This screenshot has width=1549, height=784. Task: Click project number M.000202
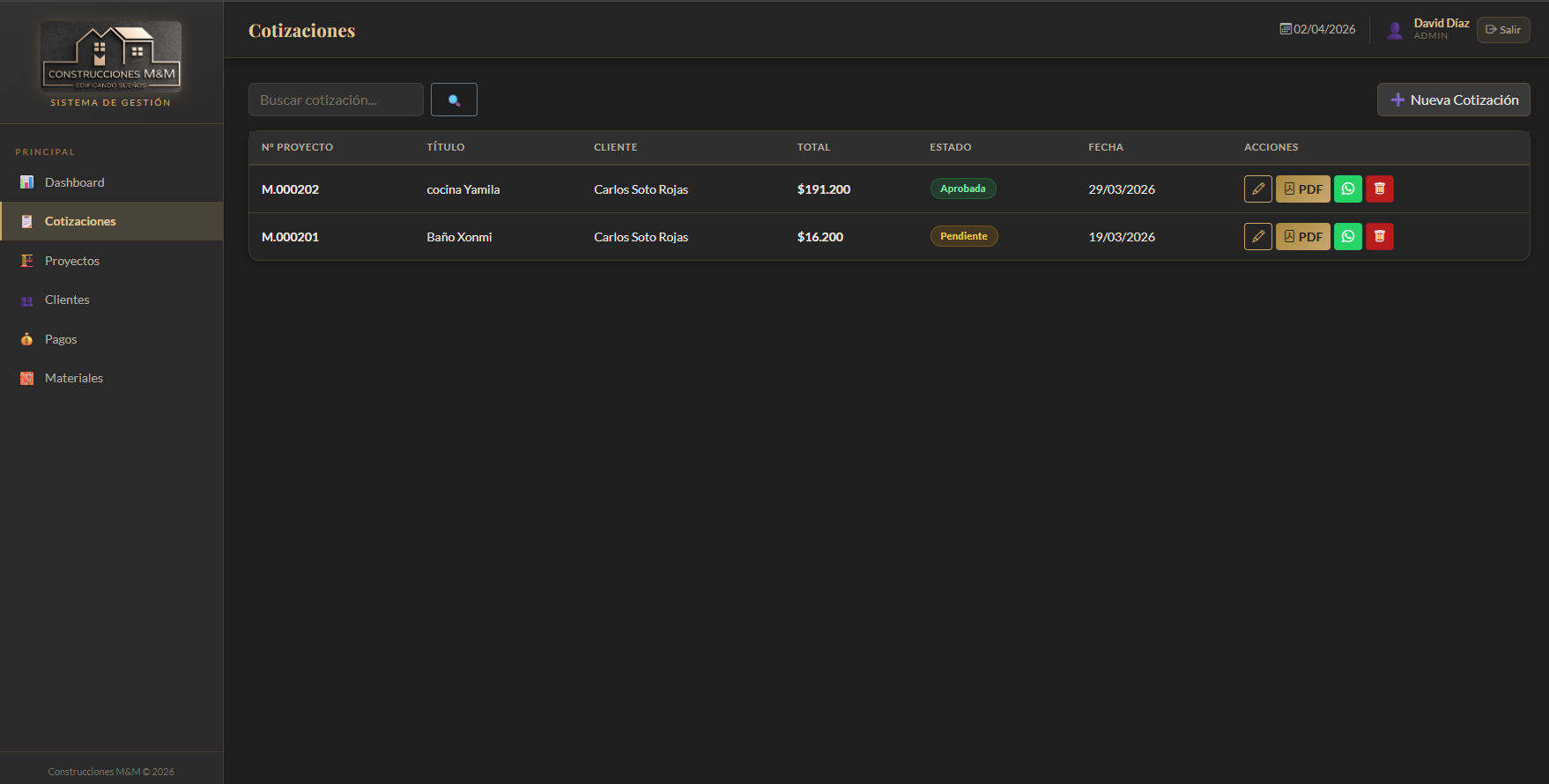pos(290,189)
